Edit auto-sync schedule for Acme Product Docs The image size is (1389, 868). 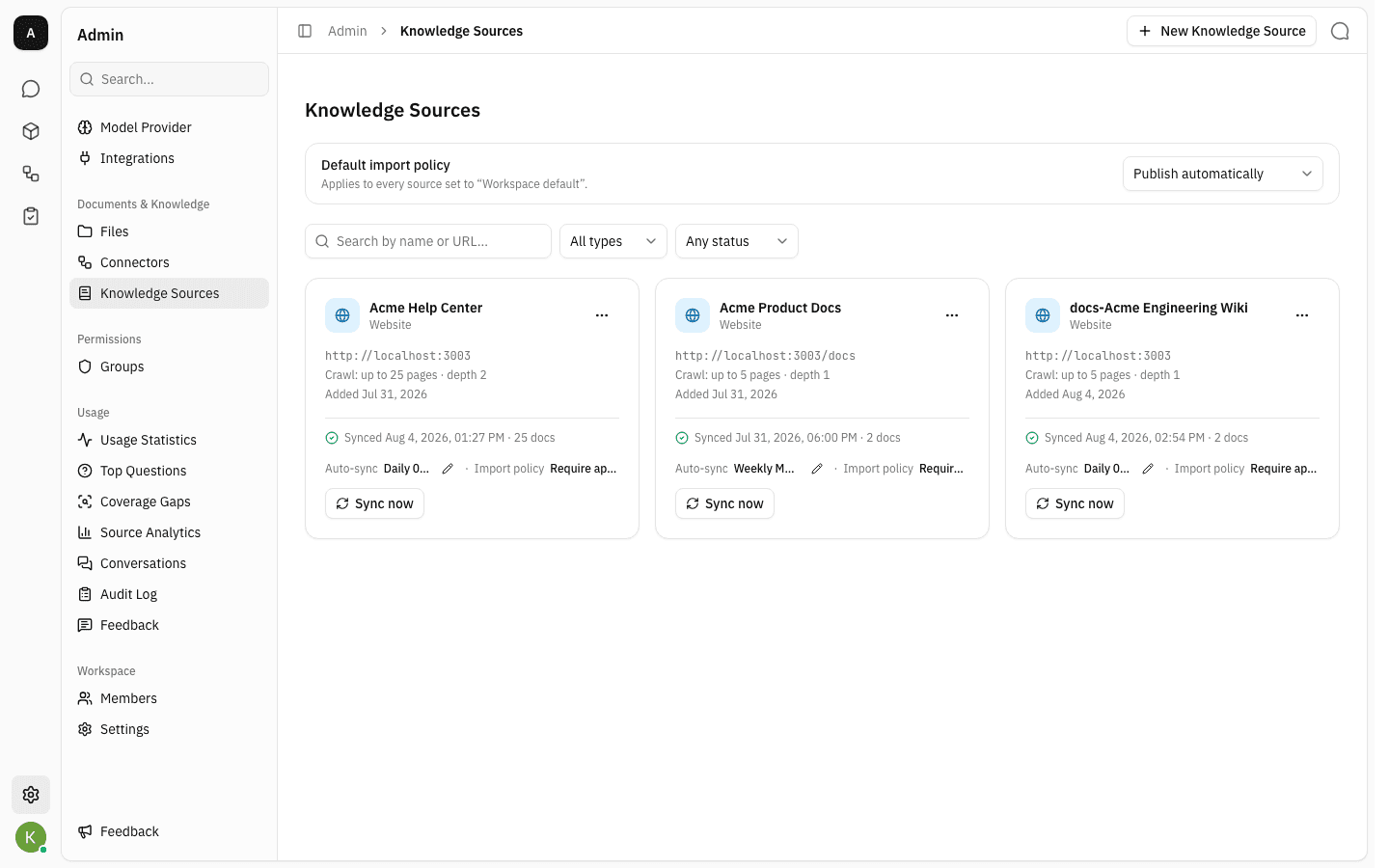817,469
